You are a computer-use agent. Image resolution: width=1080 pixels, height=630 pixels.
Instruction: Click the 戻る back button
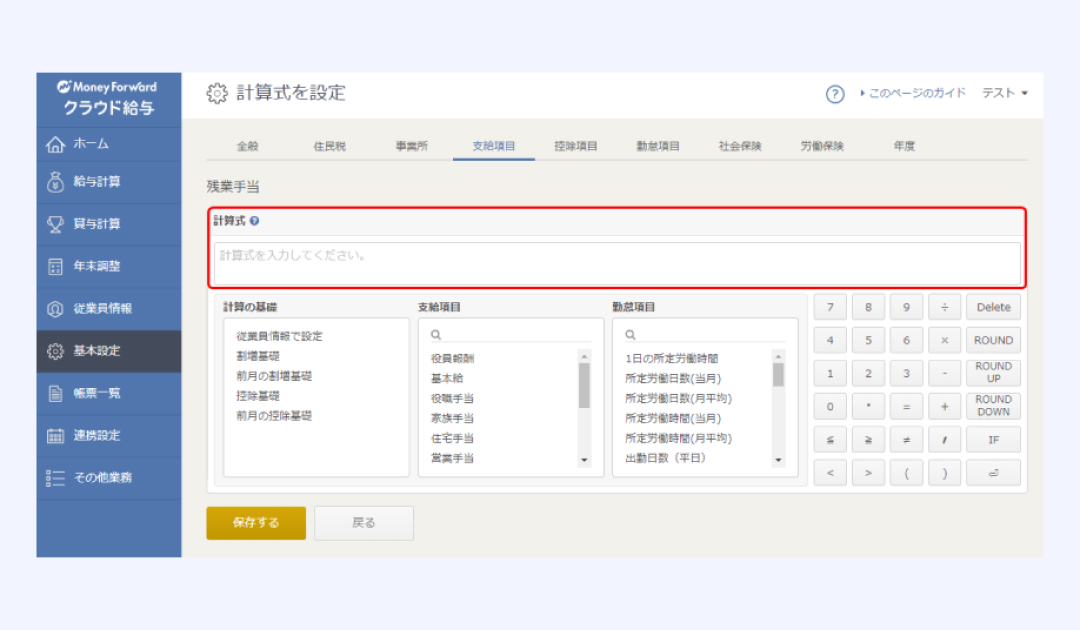tap(364, 523)
